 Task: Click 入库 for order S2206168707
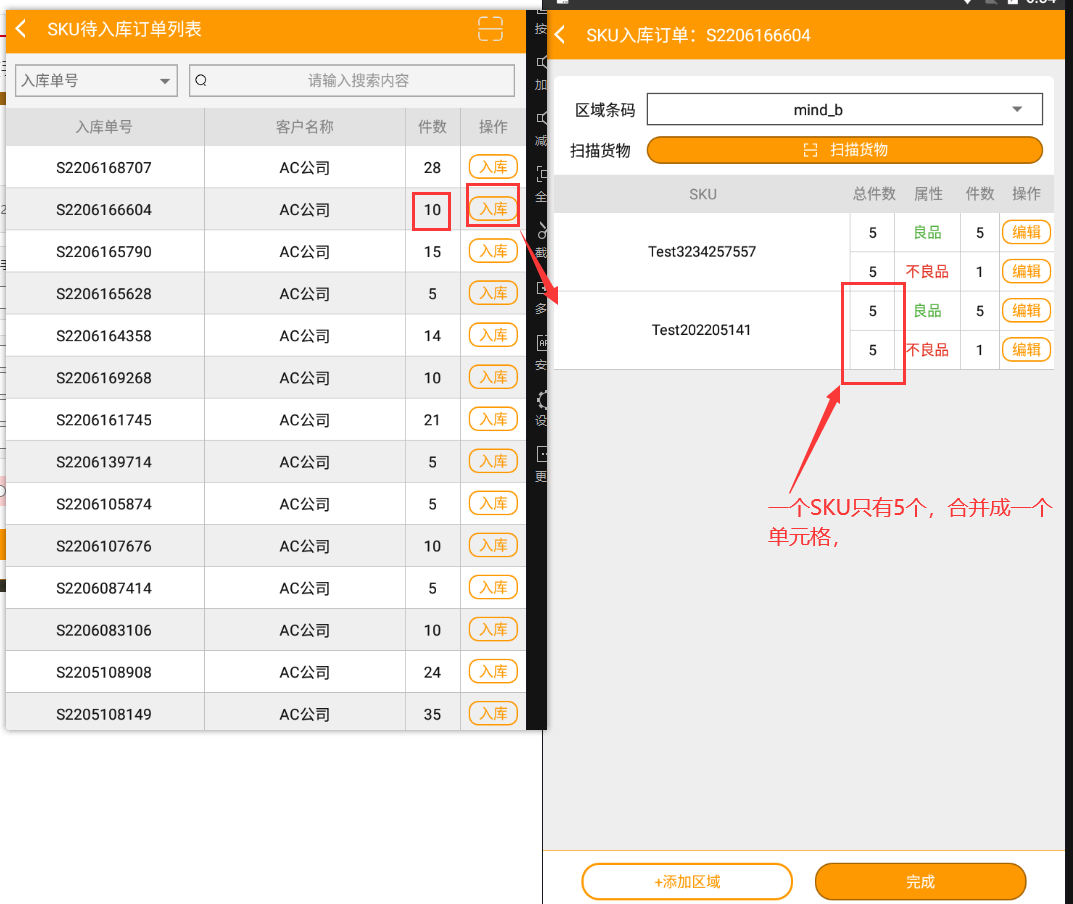pos(493,167)
